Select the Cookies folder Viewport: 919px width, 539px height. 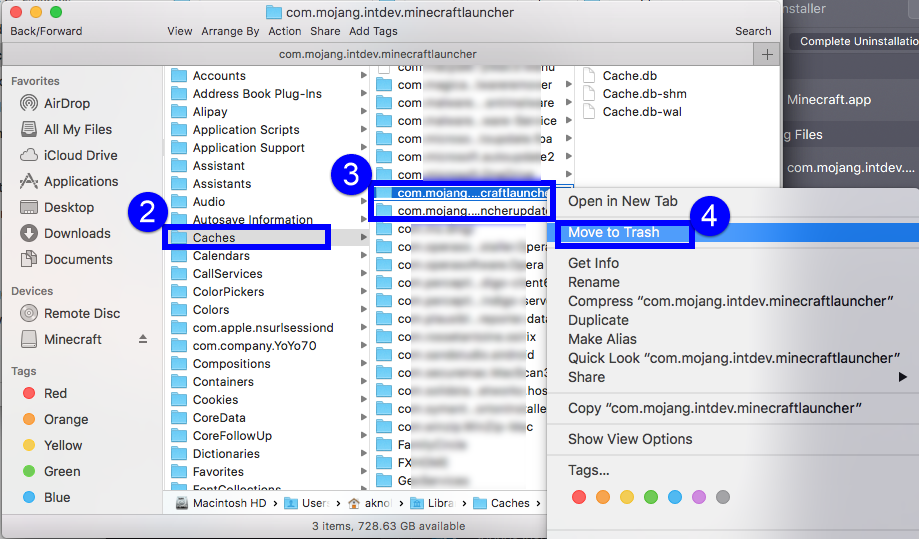click(x=215, y=400)
